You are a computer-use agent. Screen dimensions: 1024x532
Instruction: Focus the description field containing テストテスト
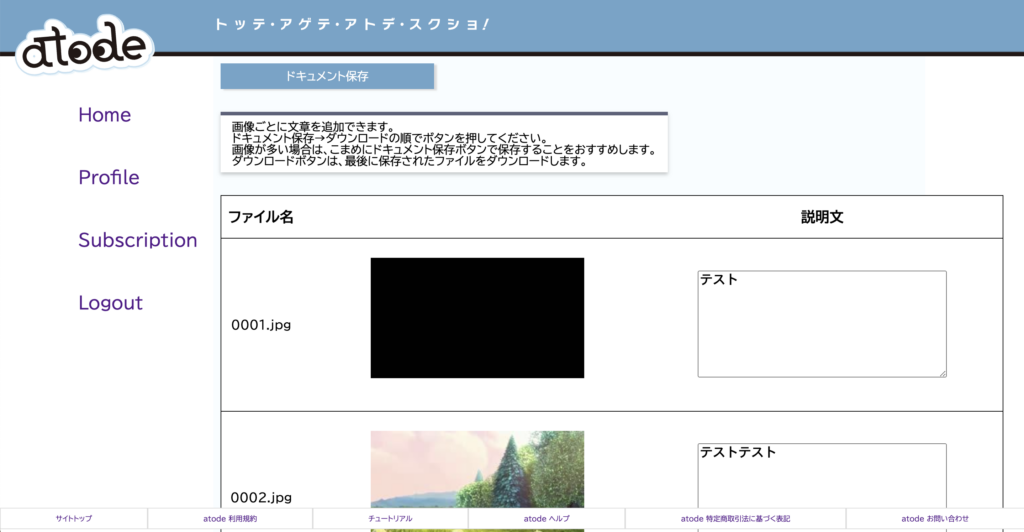click(x=822, y=475)
